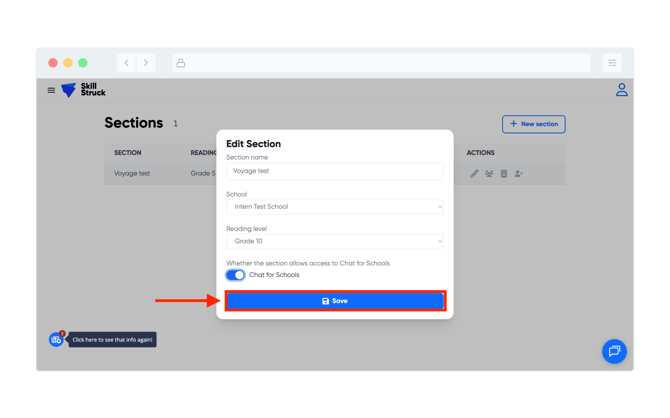
Task: Expand the Reading level dropdown
Action: coord(334,241)
